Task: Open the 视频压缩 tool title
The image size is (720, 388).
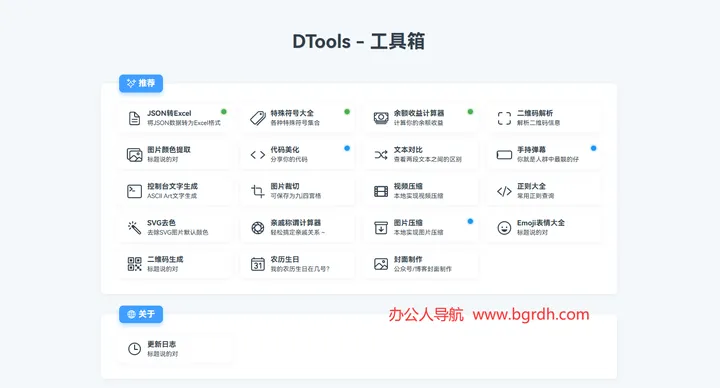Action: (408, 186)
